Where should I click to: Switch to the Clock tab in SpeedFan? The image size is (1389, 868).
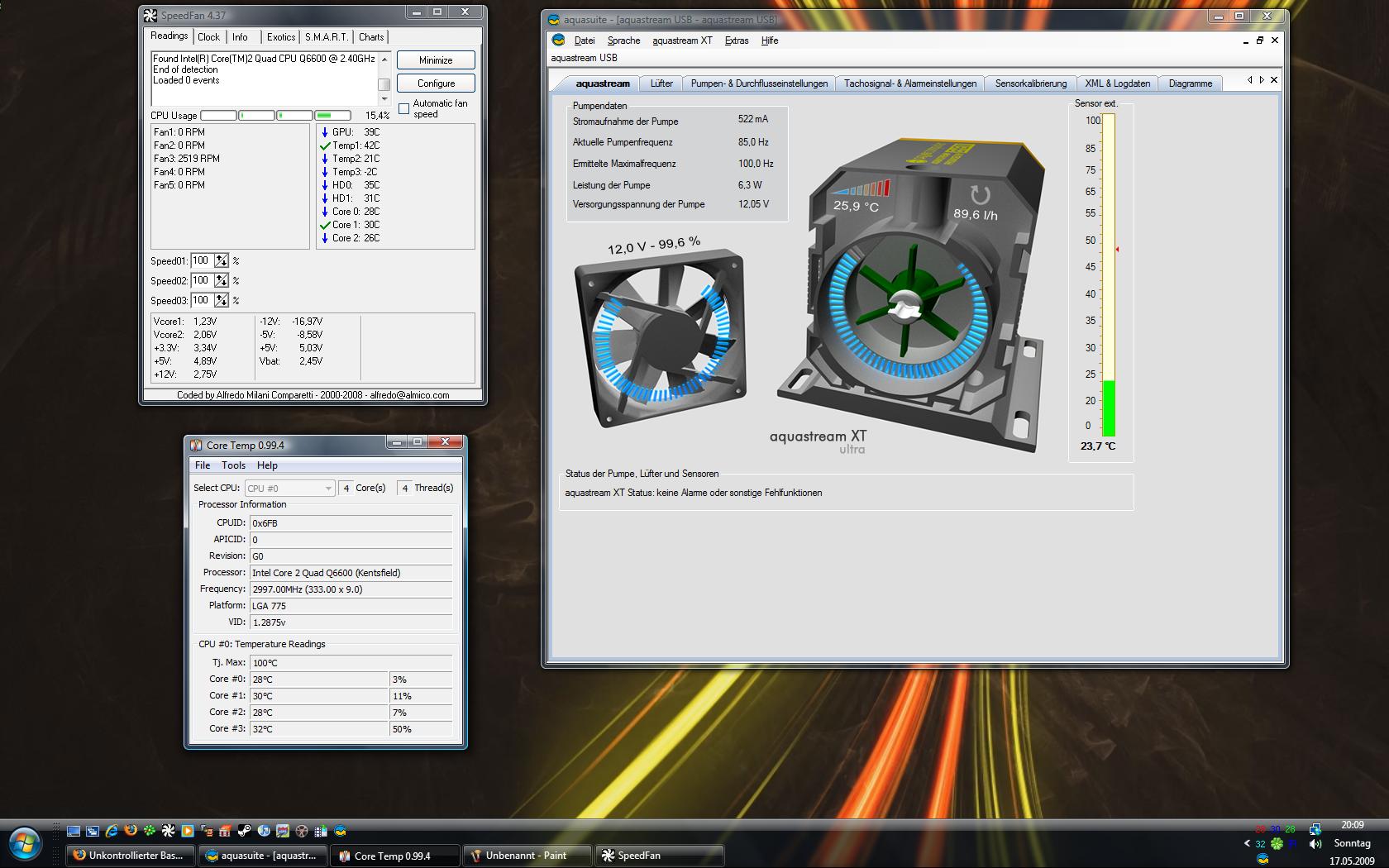(x=208, y=37)
